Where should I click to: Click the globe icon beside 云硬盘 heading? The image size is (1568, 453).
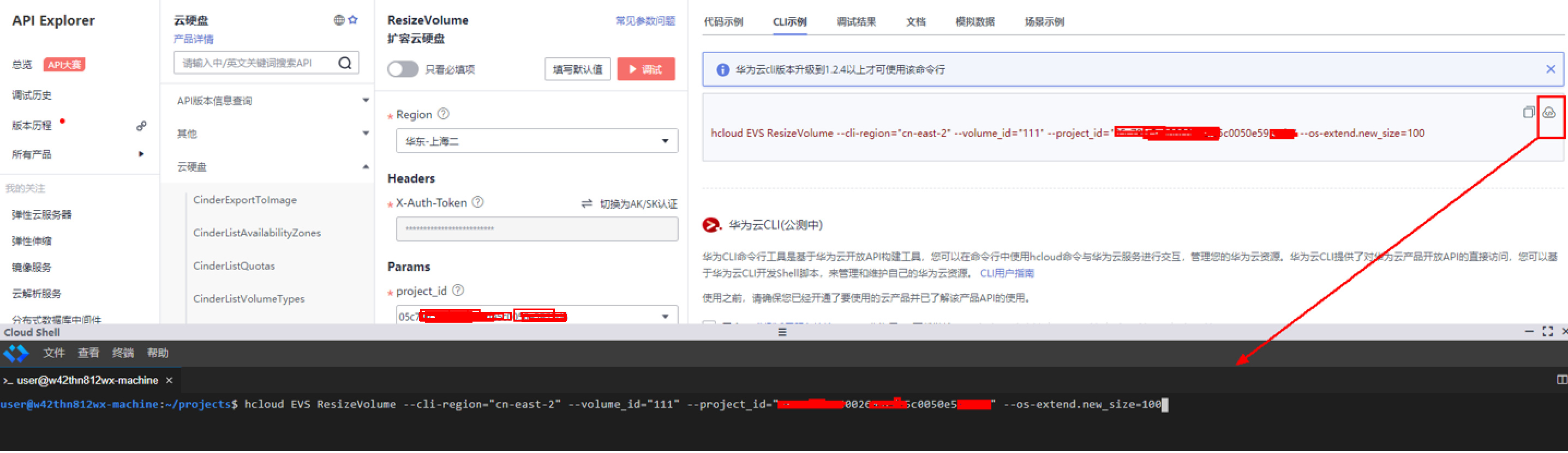(x=339, y=20)
